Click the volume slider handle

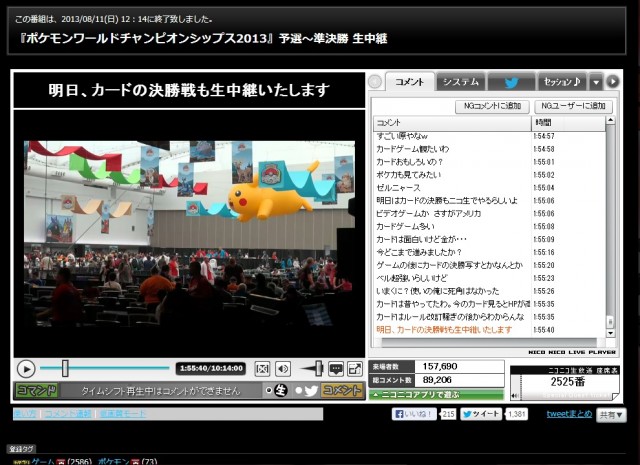[319, 369]
